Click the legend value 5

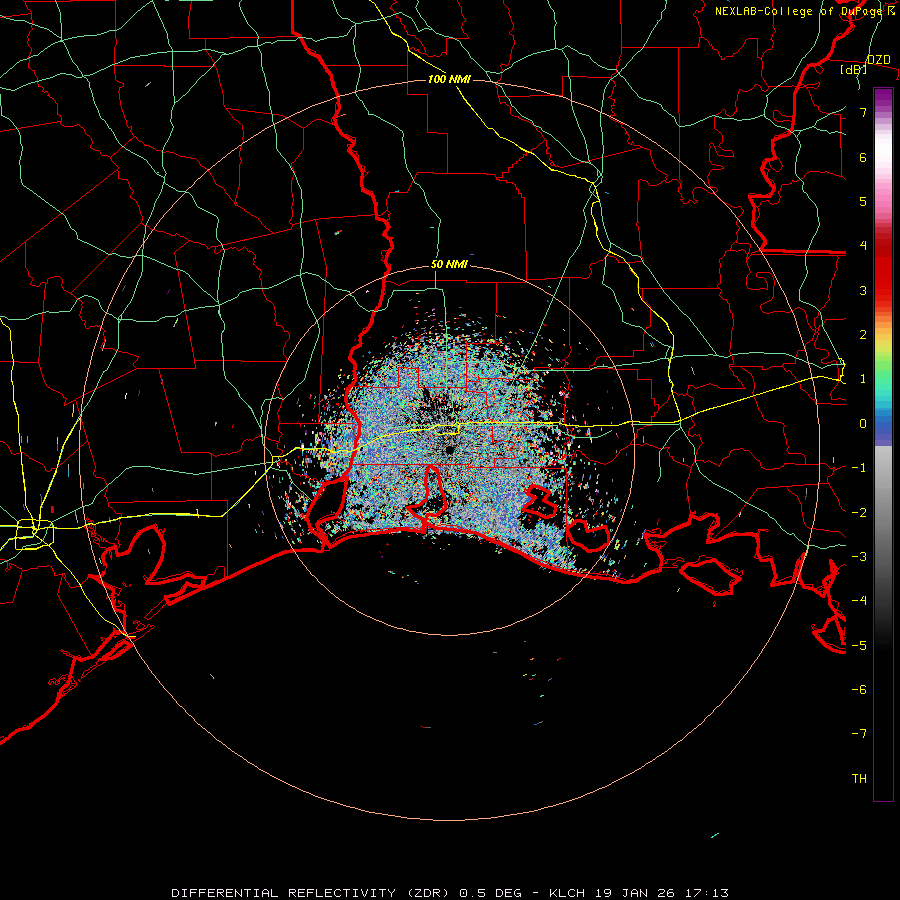point(863,201)
